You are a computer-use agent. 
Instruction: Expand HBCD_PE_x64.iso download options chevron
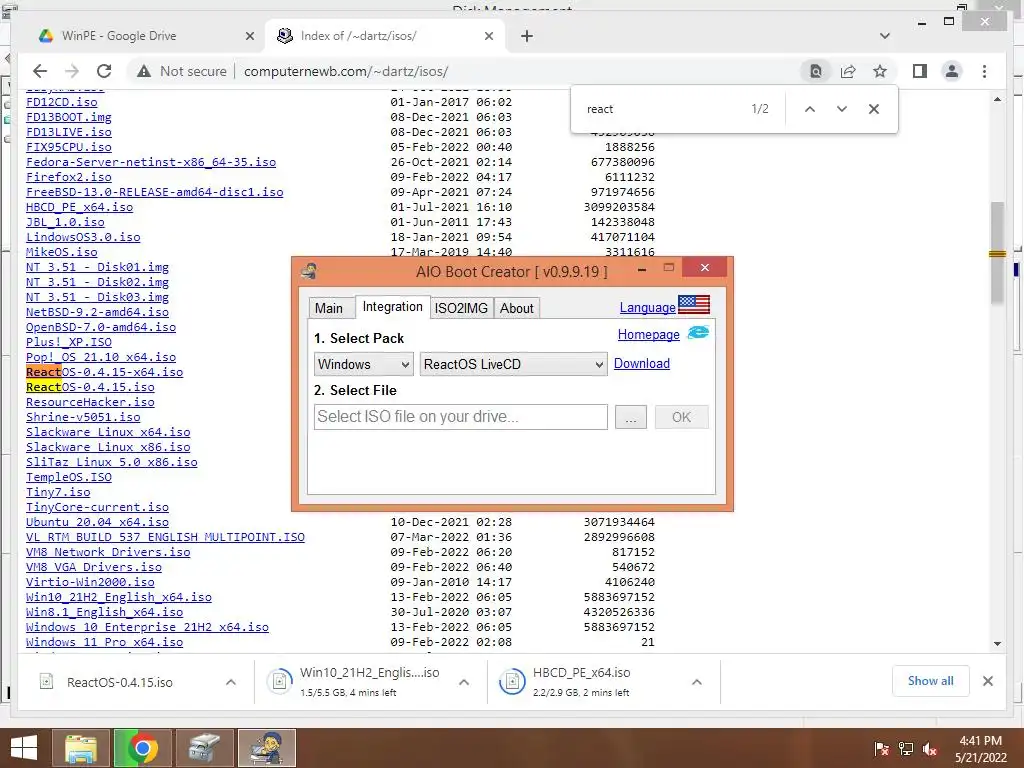tap(697, 682)
